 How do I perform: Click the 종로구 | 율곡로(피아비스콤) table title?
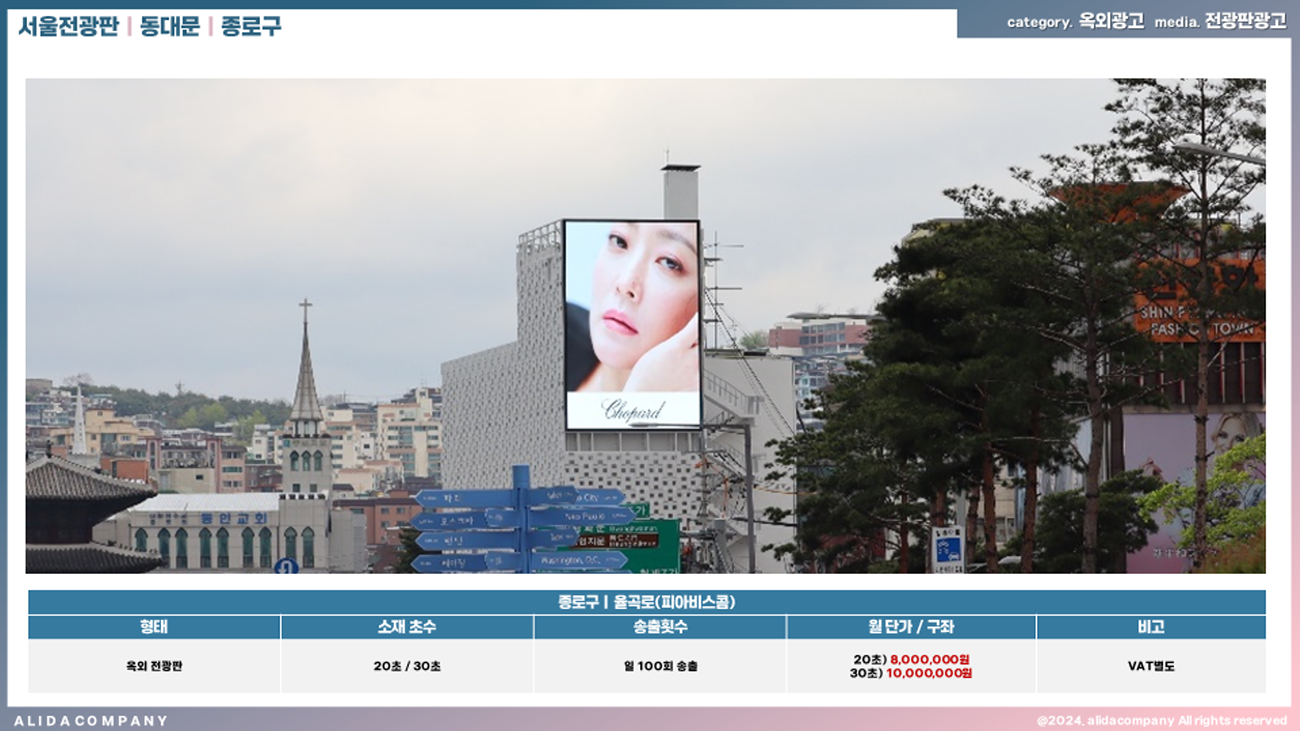[646, 602]
